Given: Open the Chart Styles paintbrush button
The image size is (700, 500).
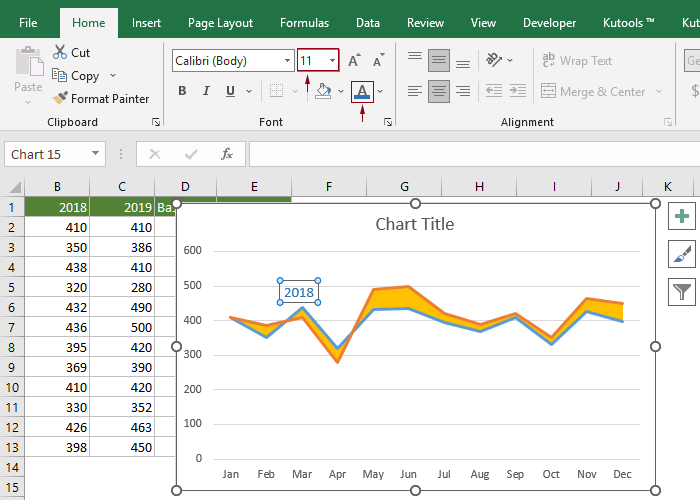Looking at the screenshot, I should pos(683,254).
